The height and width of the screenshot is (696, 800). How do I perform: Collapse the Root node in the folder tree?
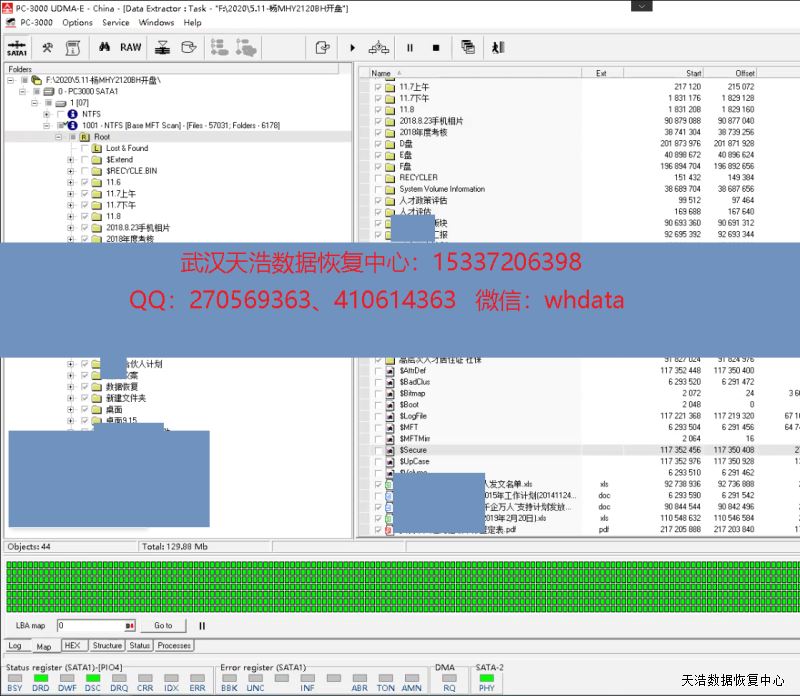59,137
